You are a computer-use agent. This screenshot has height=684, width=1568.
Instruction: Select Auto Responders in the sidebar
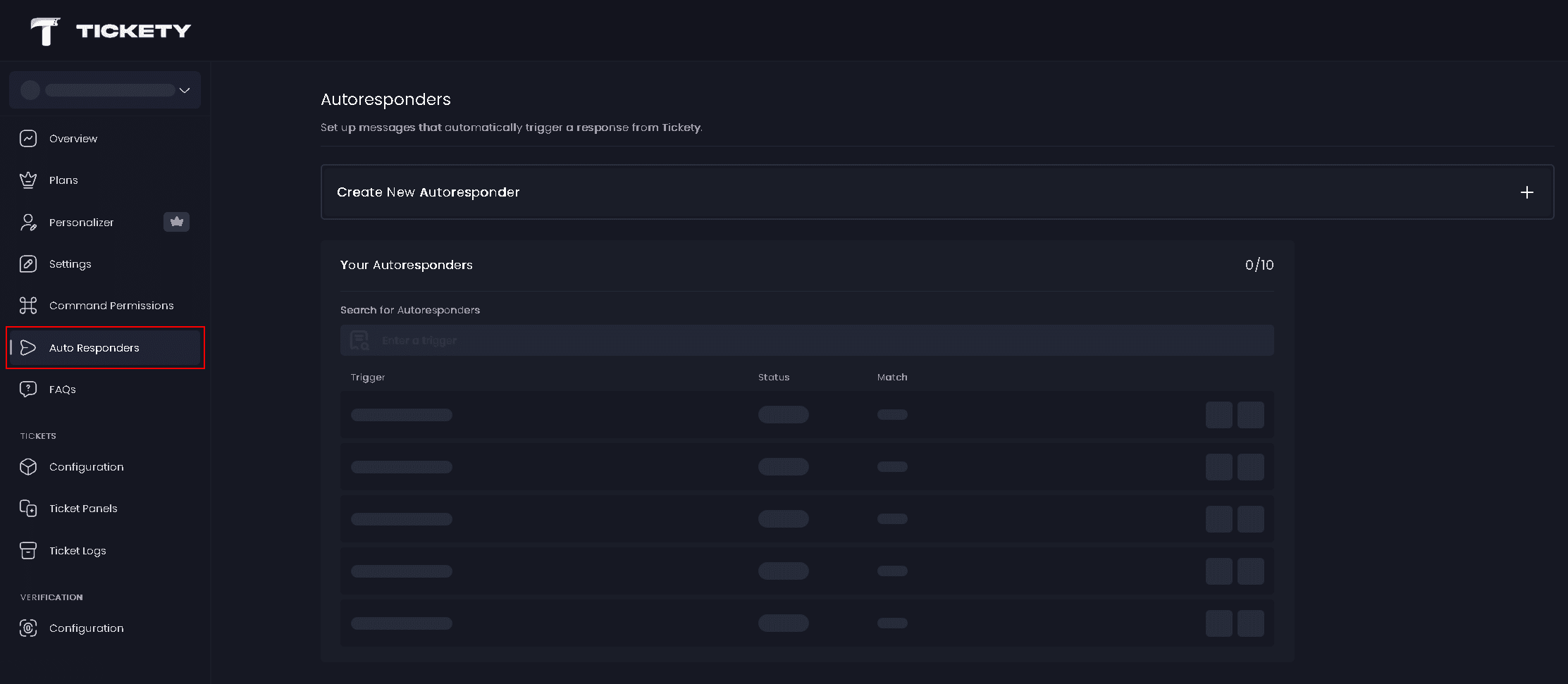(94, 348)
